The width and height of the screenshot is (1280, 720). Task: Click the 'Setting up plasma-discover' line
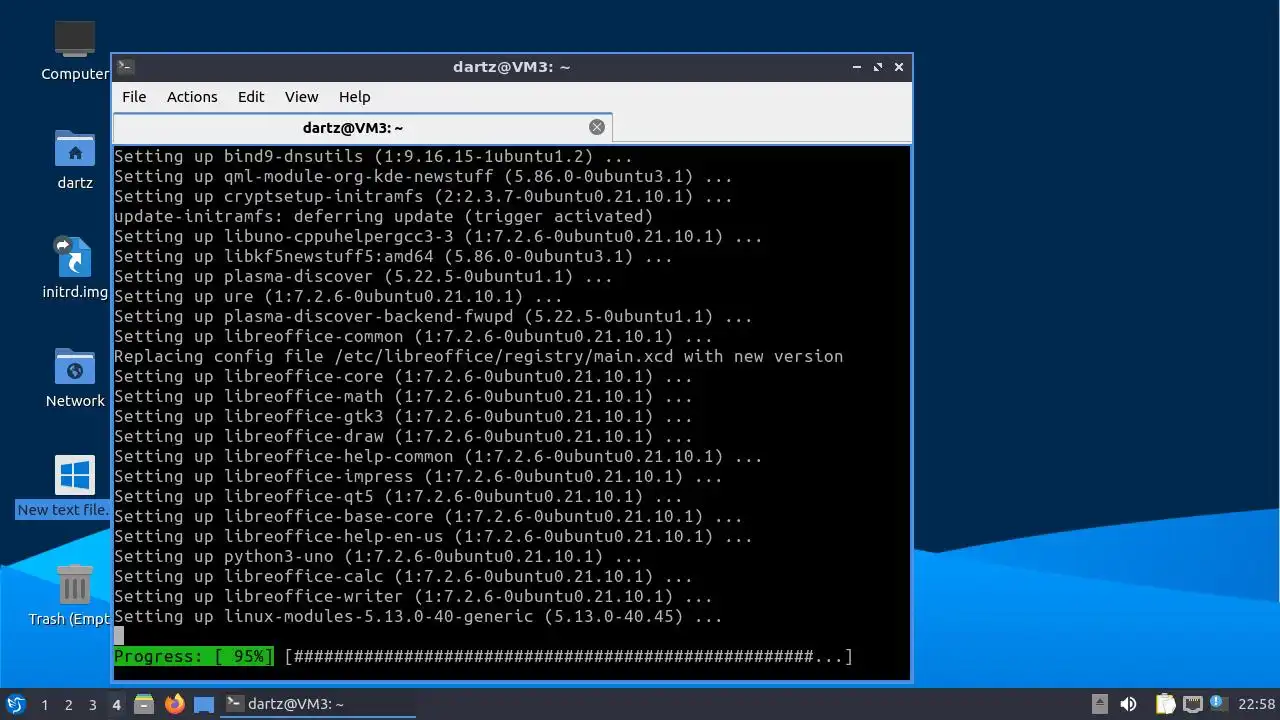click(x=363, y=276)
